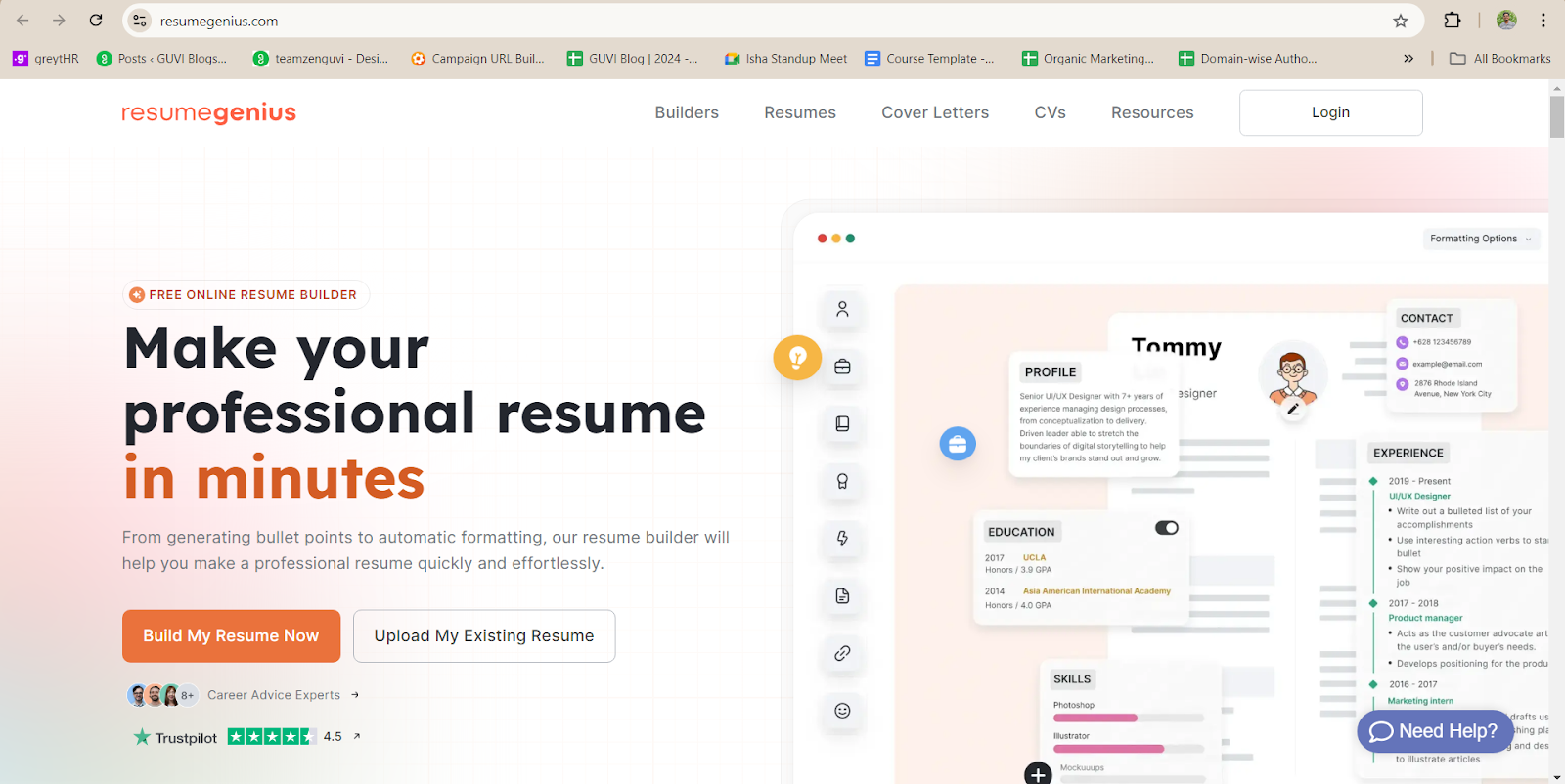This screenshot has height=784, width=1565.
Task: Open the Organic Marketing bookmark
Action: 1088,59
